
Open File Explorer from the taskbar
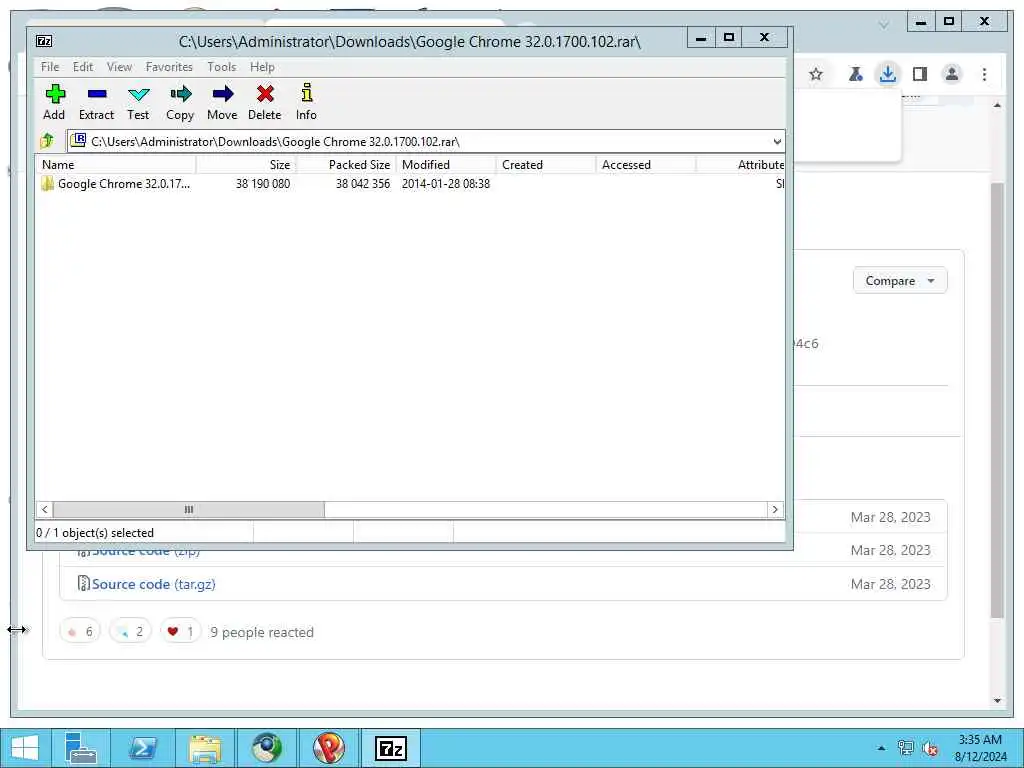click(205, 748)
